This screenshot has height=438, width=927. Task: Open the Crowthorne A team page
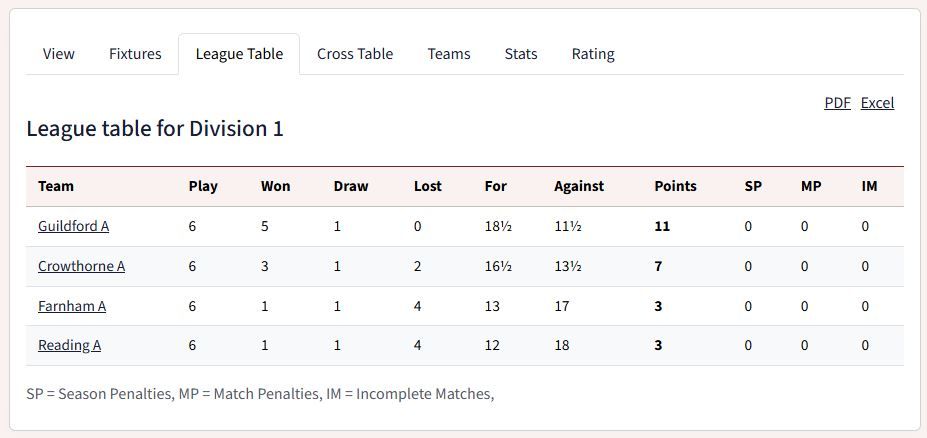[x=82, y=266]
